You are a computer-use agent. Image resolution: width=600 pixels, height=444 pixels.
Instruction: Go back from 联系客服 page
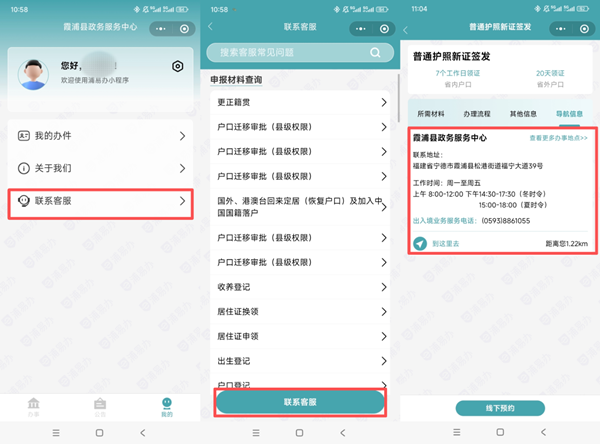coord(210,26)
